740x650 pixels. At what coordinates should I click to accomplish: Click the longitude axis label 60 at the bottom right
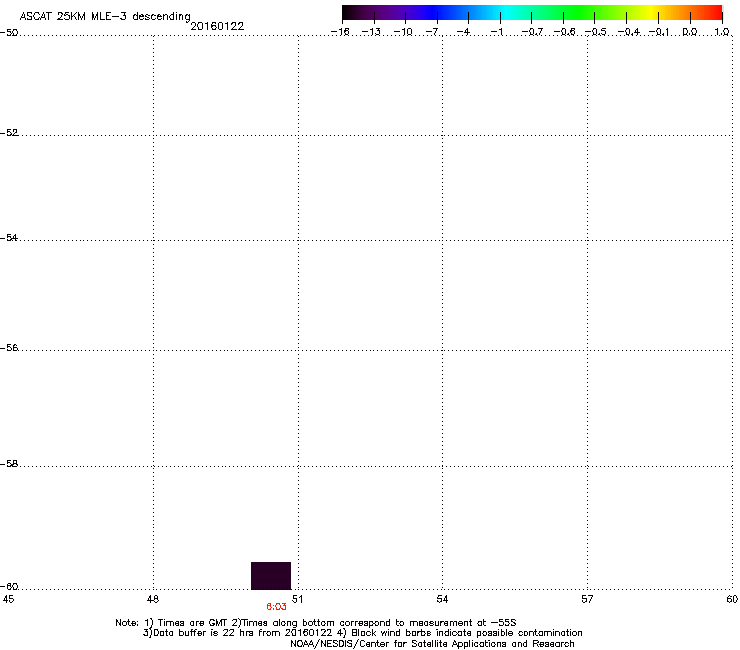pos(732,599)
